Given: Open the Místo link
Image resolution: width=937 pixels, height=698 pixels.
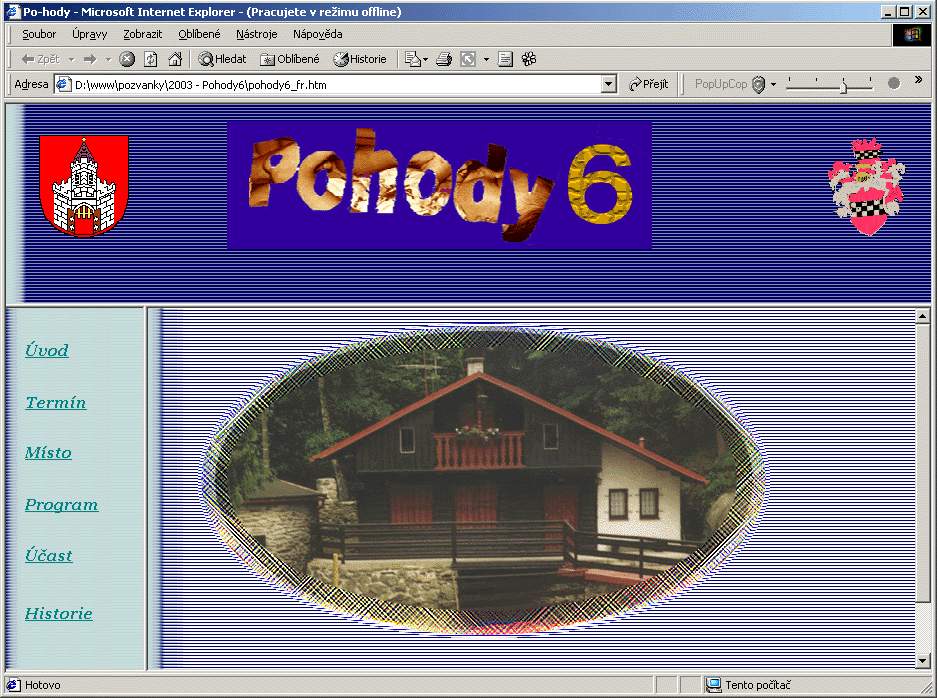Looking at the screenshot, I should [48, 453].
